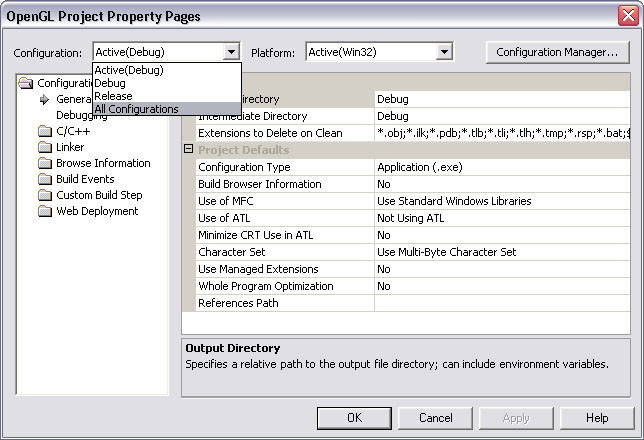This screenshot has height=440, width=644.
Task: Click the folder icon beside C/C++
Action: [x=45, y=131]
